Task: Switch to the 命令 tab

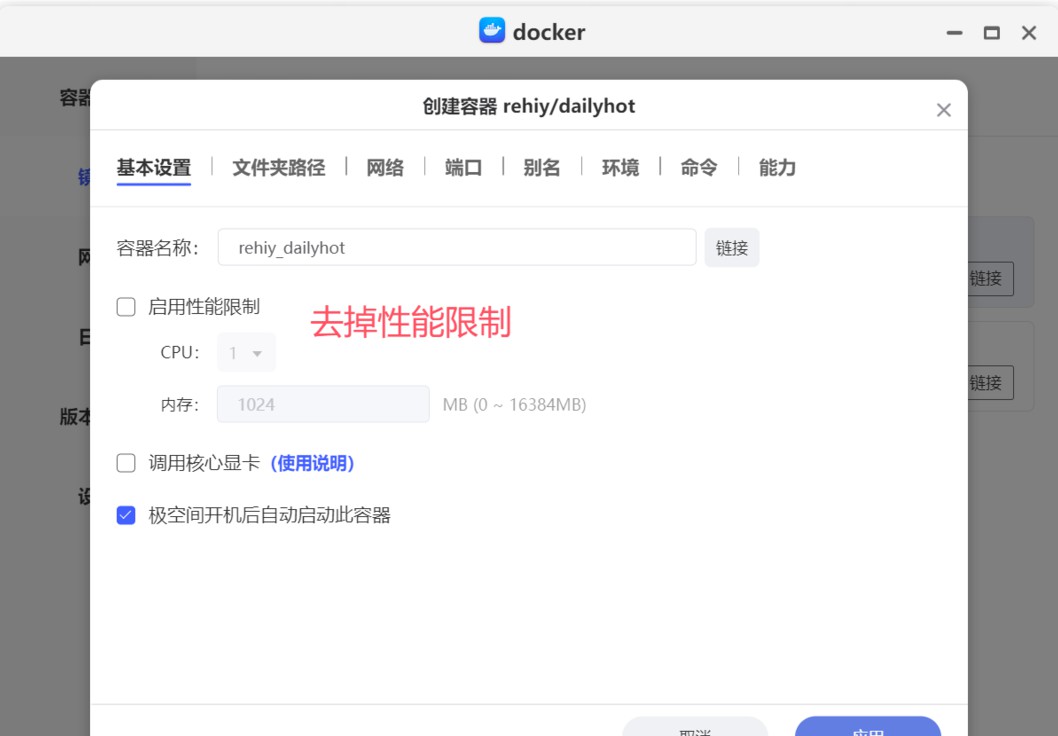Action: coord(698,167)
